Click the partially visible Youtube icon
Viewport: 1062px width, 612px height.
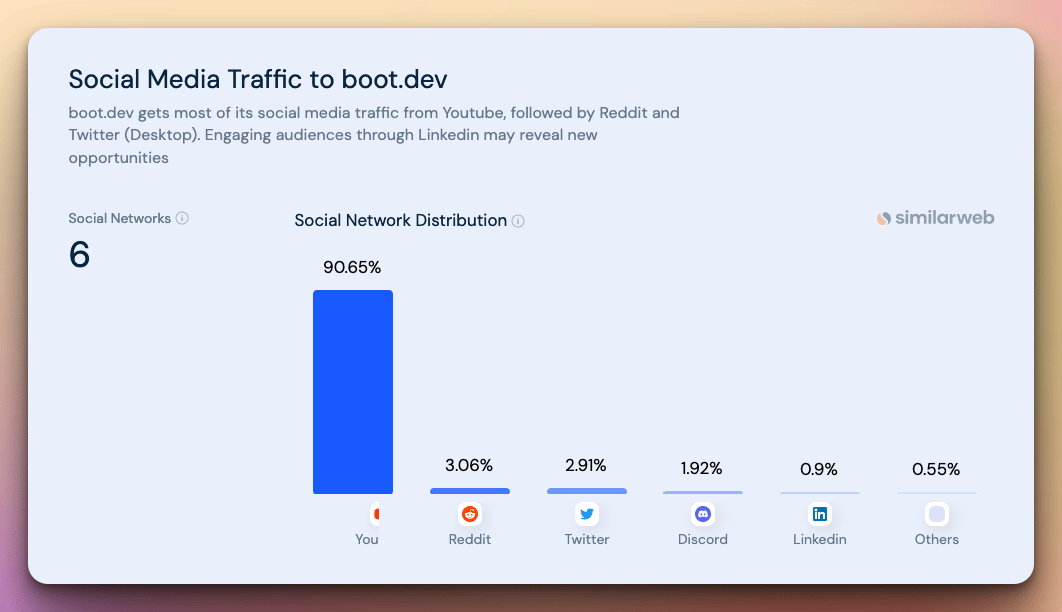[x=375, y=514]
